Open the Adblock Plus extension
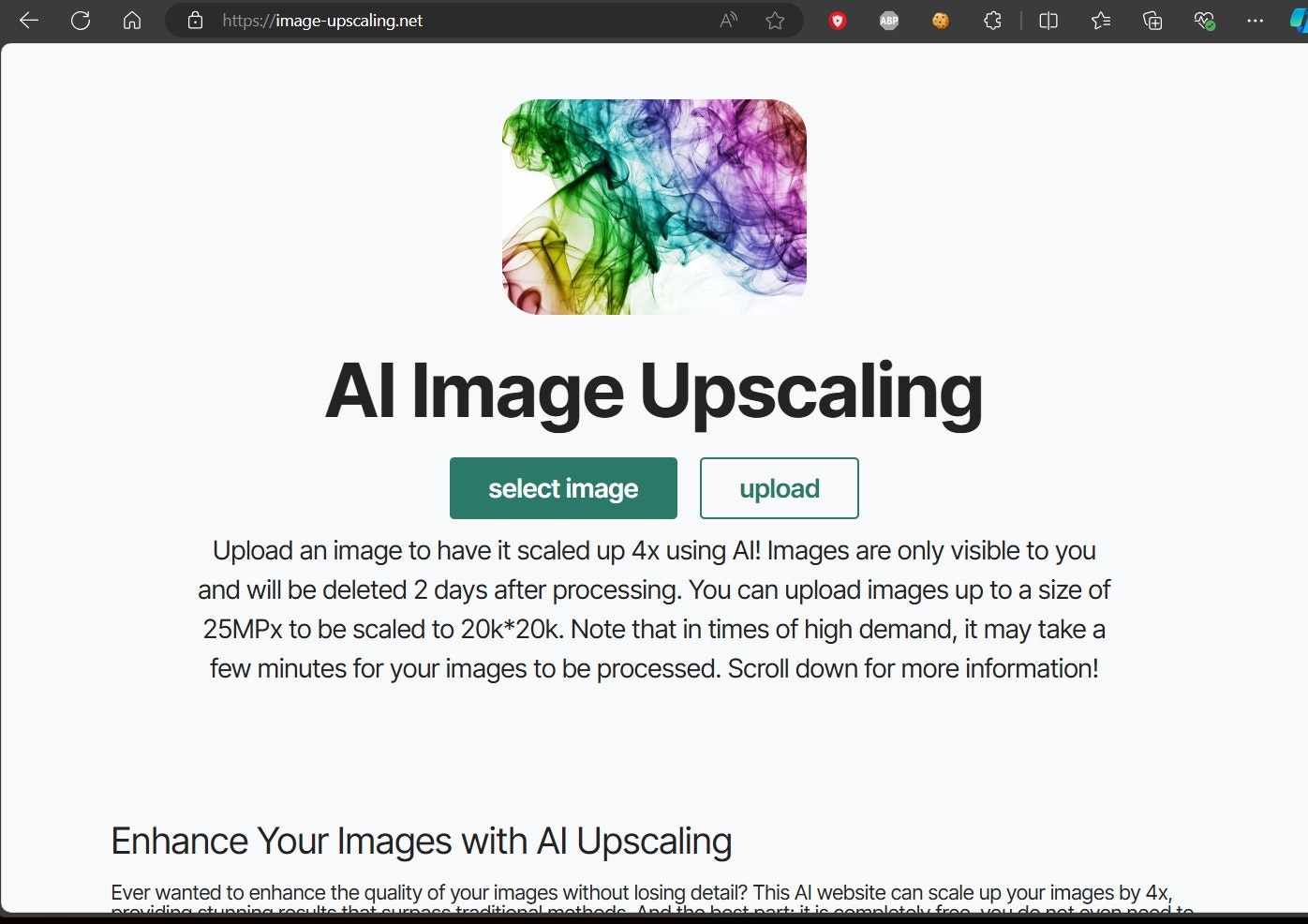 tap(888, 20)
